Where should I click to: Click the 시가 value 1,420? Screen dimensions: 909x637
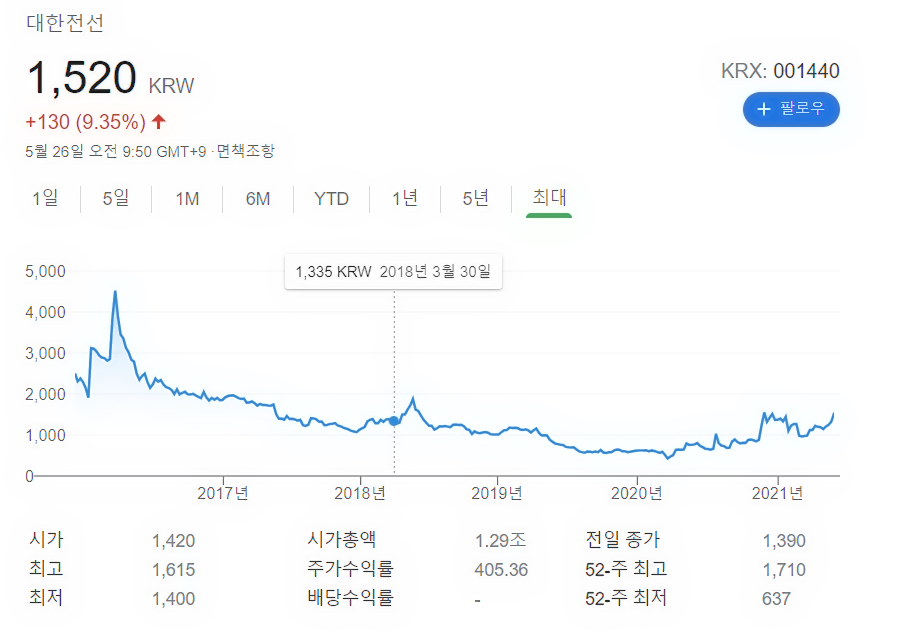pyautogui.click(x=173, y=541)
